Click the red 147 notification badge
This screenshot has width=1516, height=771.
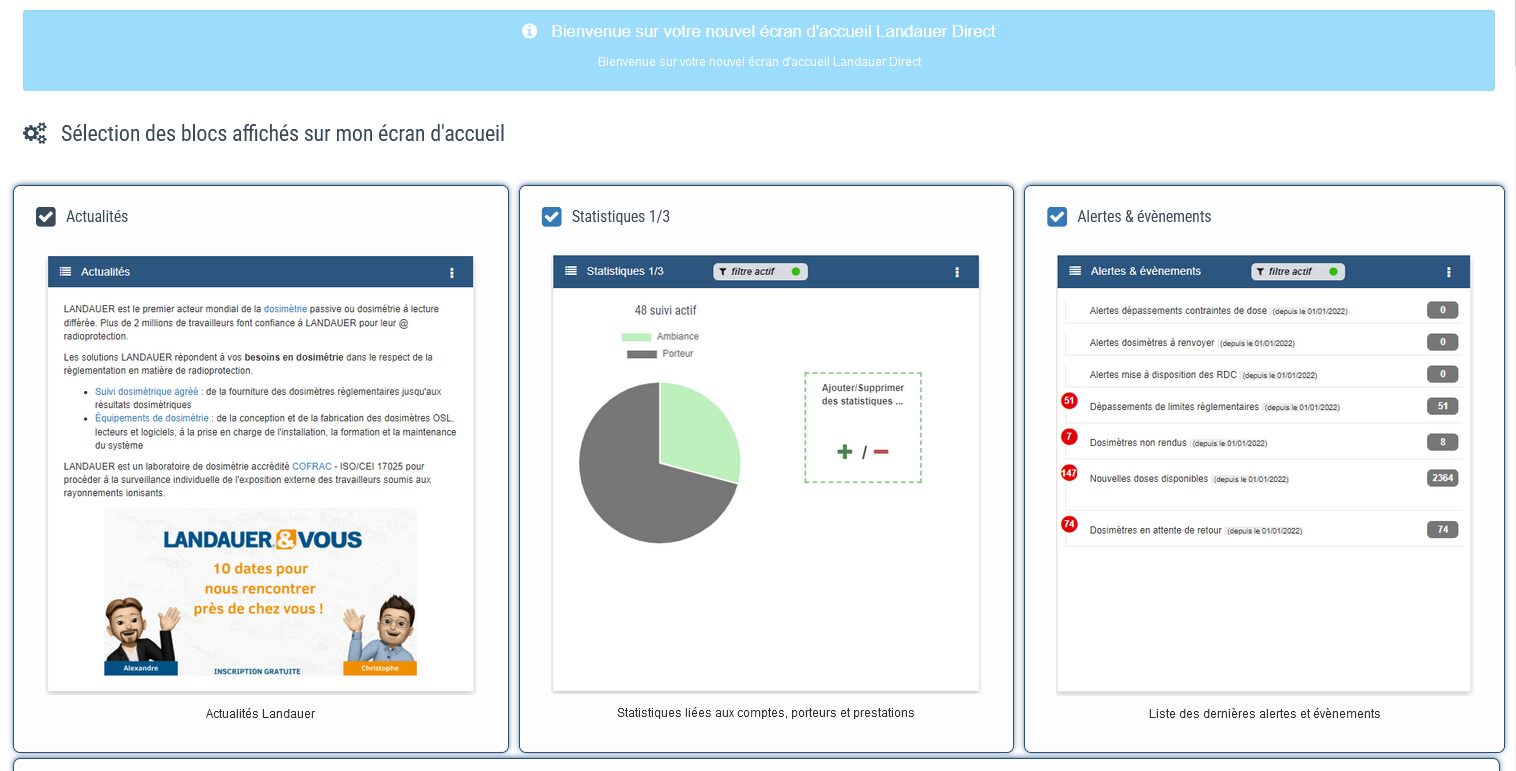pos(1069,473)
